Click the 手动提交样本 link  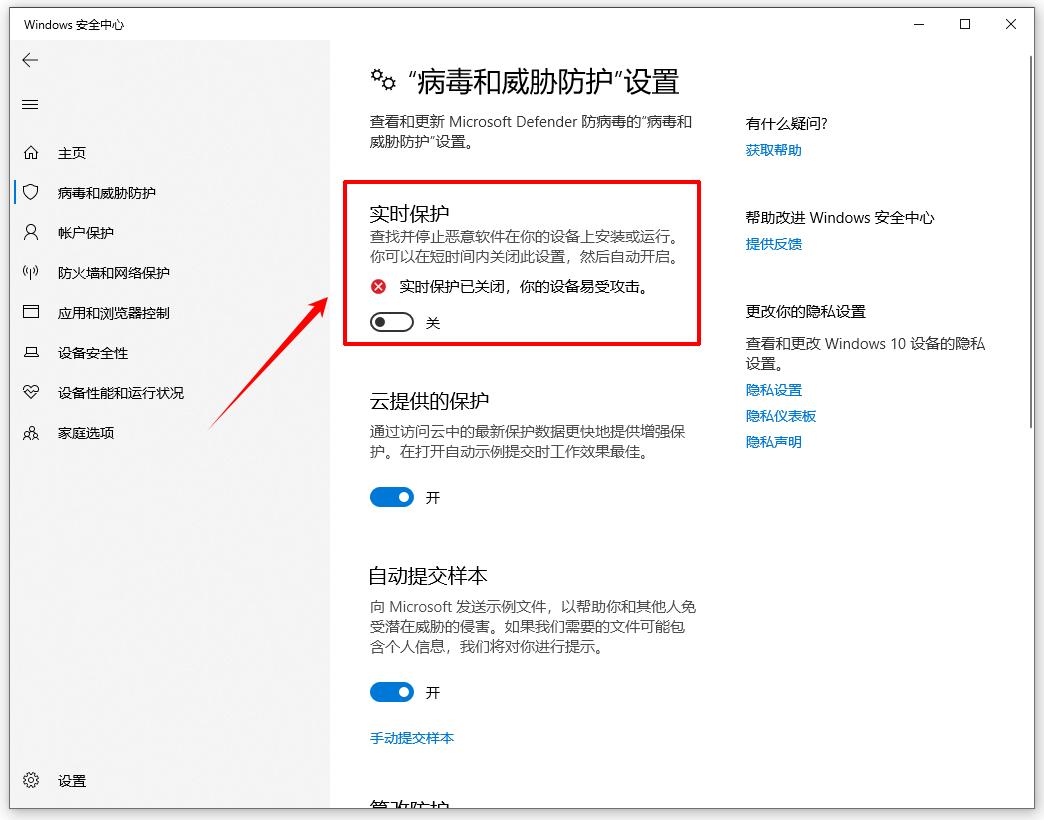[411, 738]
